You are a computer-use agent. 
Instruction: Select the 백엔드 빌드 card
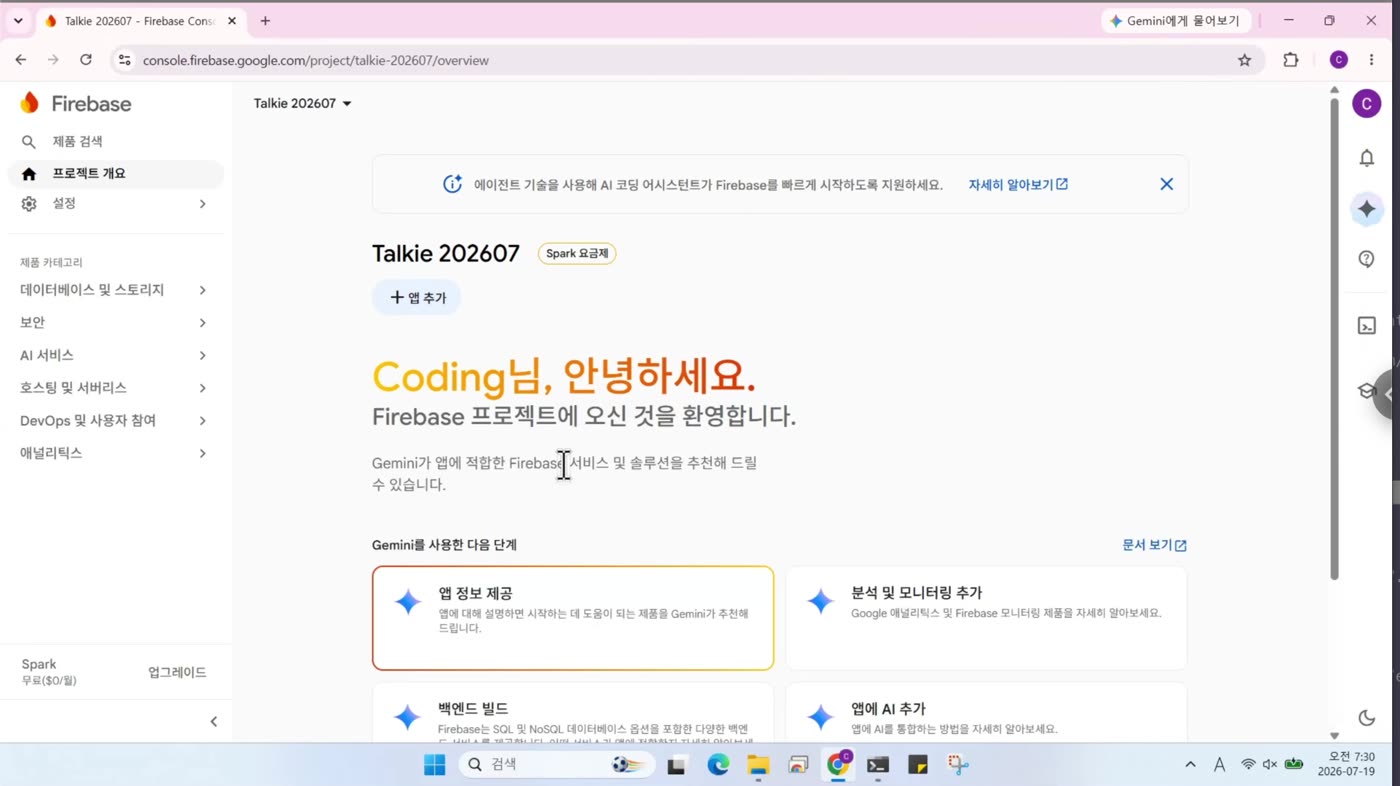point(573,712)
